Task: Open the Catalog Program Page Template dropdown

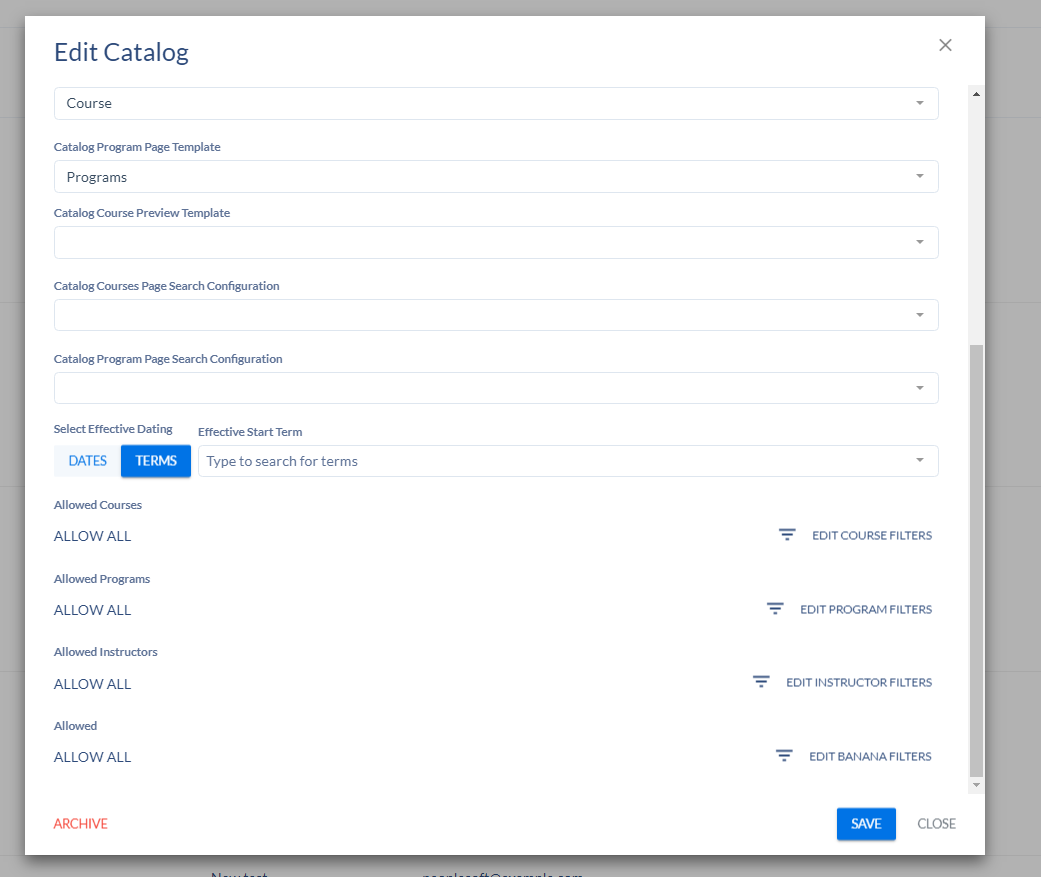Action: pyautogui.click(x=496, y=177)
